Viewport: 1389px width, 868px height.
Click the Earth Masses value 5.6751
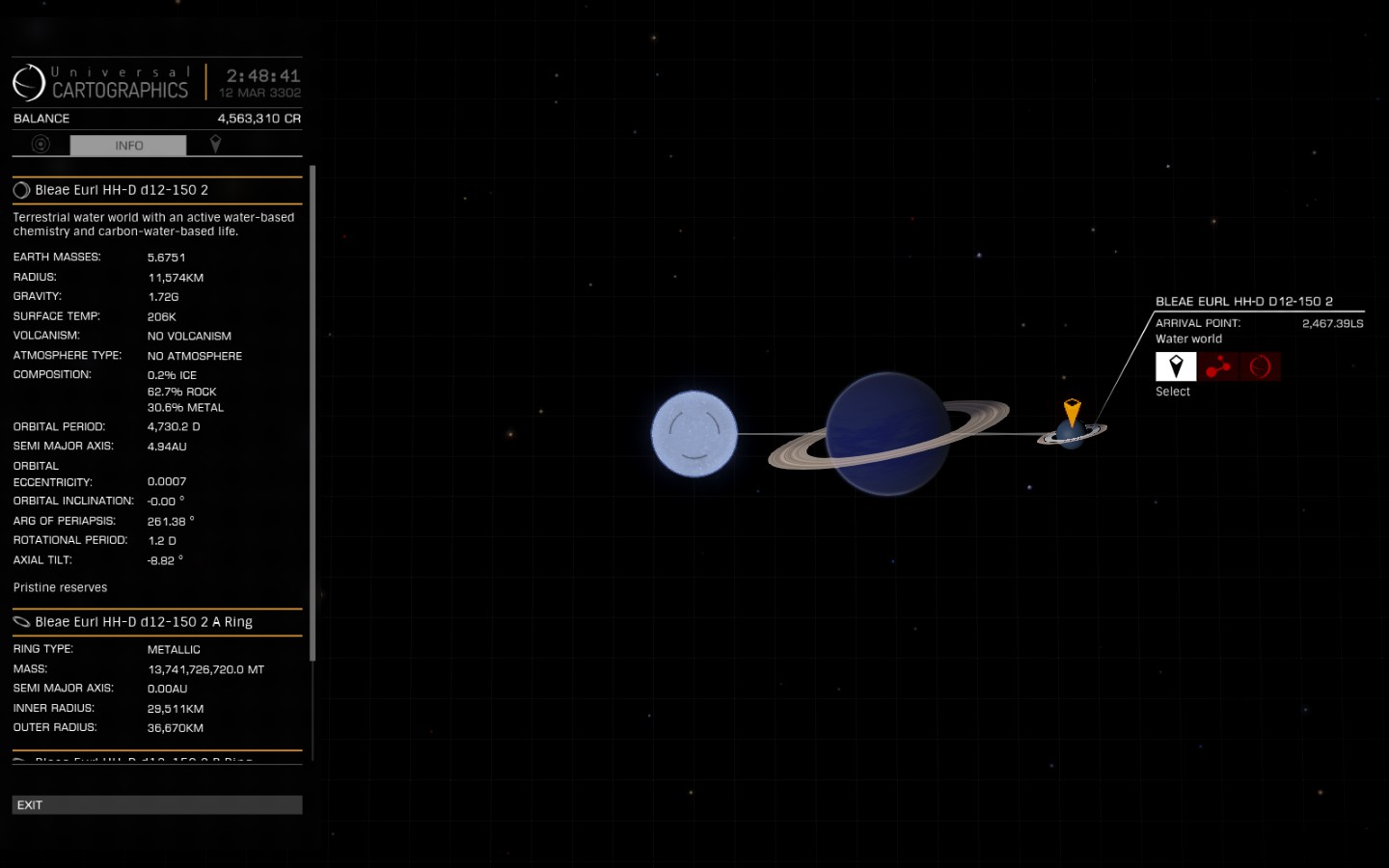(166, 258)
